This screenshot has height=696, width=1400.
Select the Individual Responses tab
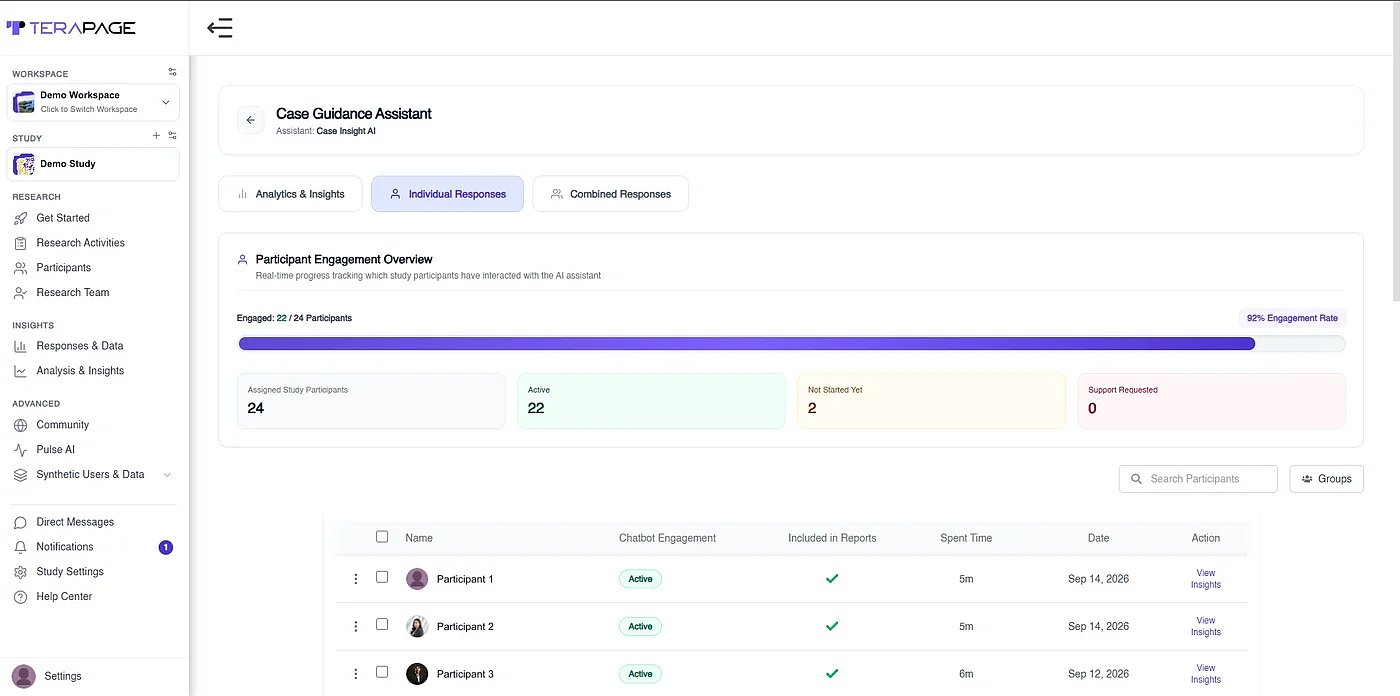point(447,194)
